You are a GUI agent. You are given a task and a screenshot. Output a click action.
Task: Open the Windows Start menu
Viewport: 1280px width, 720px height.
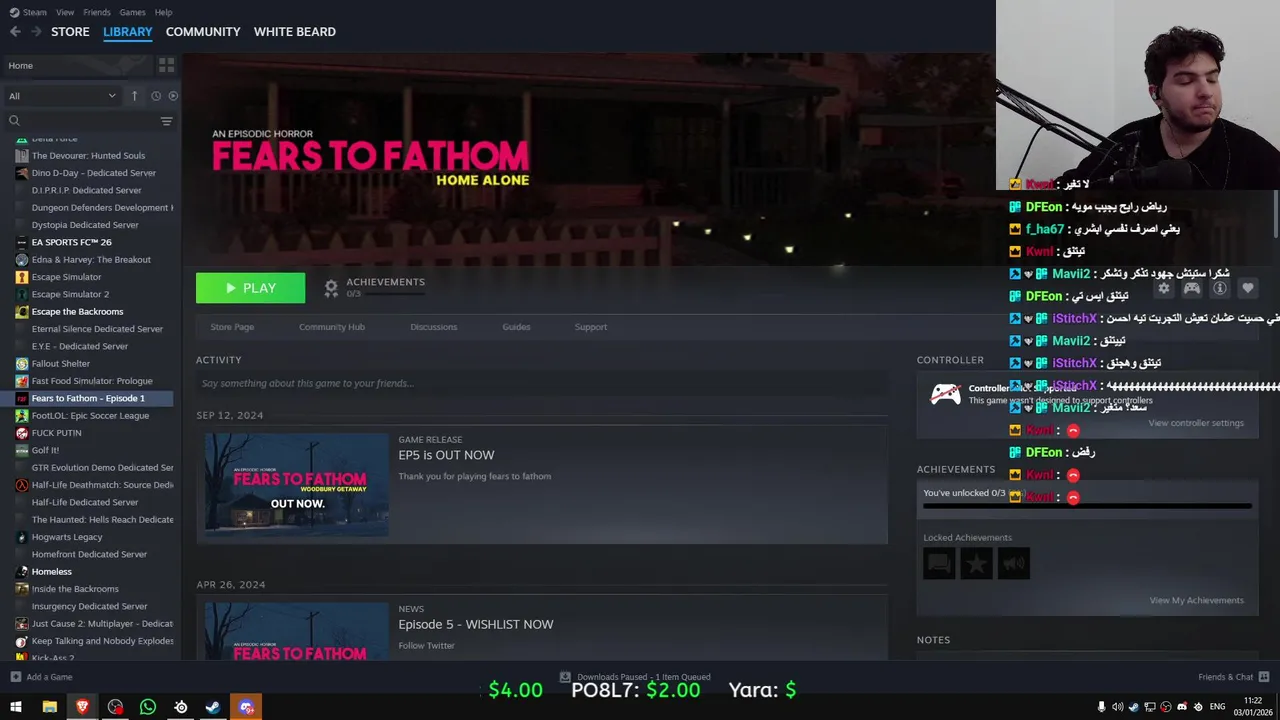pos(16,707)
